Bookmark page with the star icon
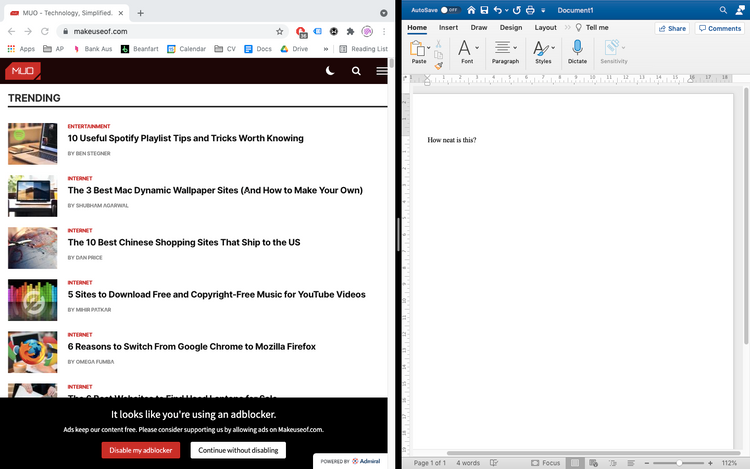The image size is (750, 469). pyautogui.click(x=279, y=31)
